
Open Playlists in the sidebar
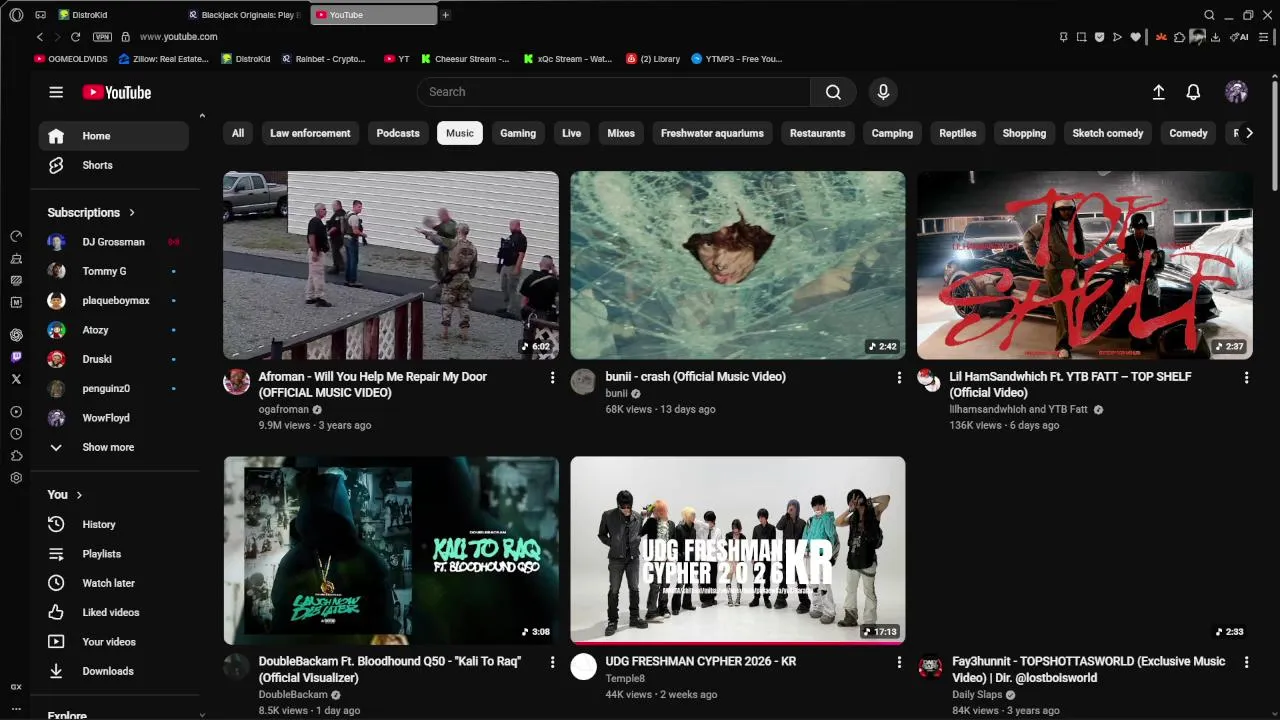pyautogui.click(x=113, y=554)
